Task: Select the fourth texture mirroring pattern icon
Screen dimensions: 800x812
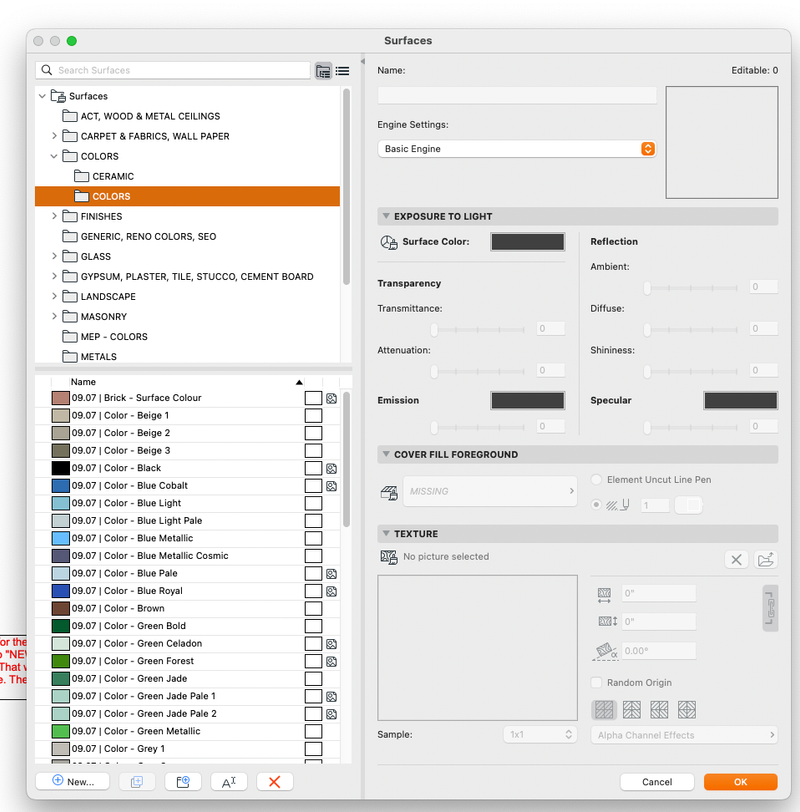Action: (687, 709)
